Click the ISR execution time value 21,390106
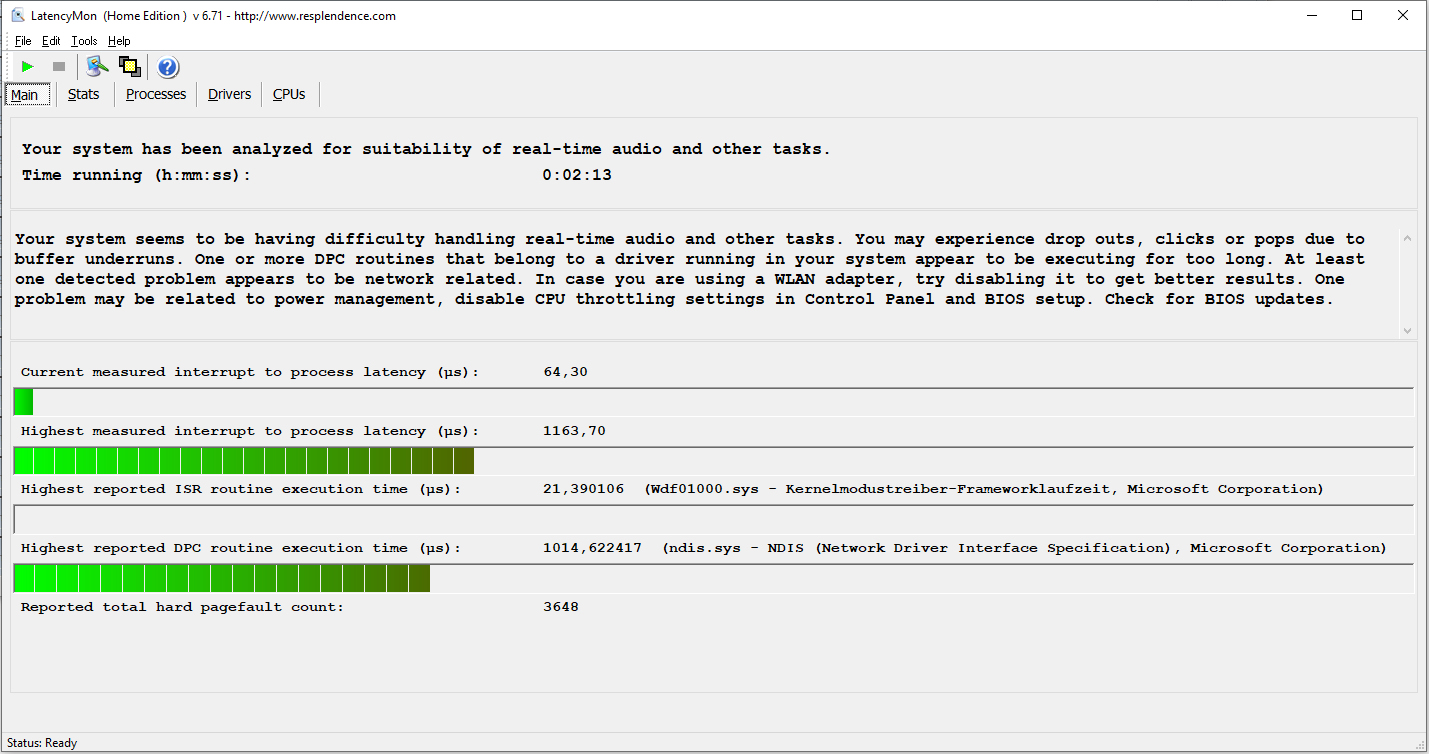This screenshot has height=754, width=1429. 583,489
